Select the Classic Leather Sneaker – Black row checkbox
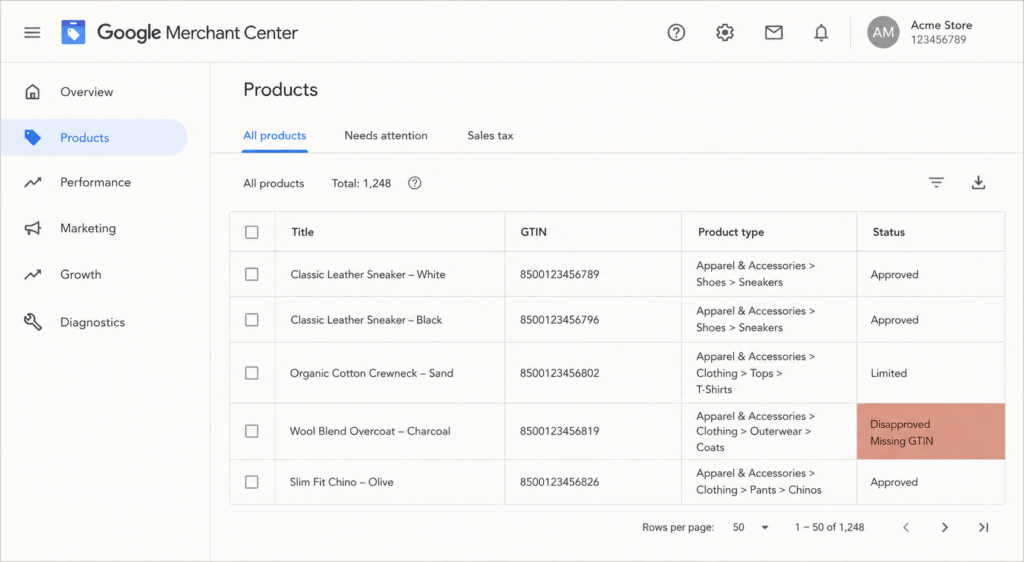Image resolution: width=1024 pixels, height=562 pixels. click(251, 320)
